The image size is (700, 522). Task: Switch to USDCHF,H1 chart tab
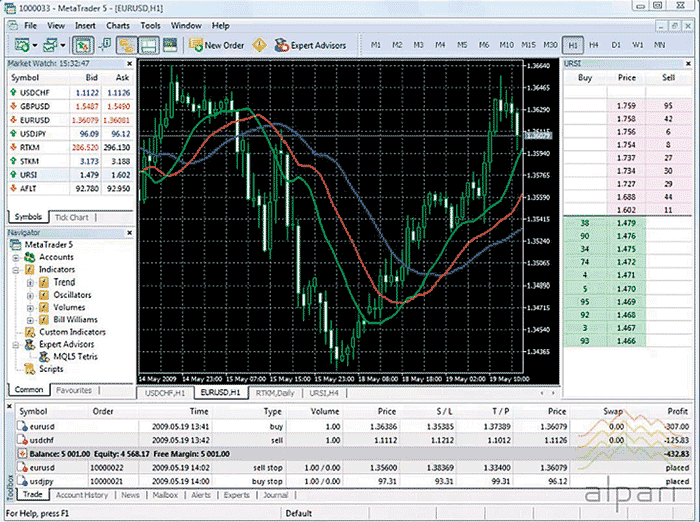165,393
